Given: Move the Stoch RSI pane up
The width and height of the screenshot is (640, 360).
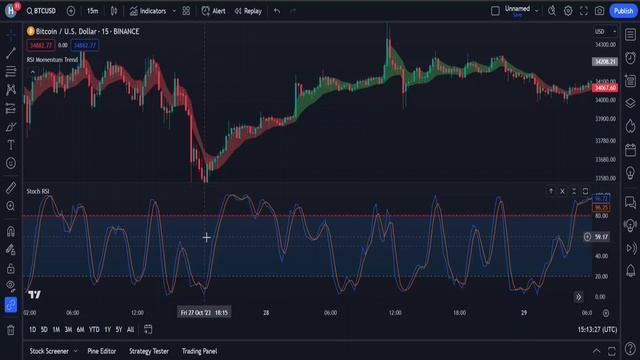Looking at the screenshot, I should pyautogui.click(x=551, y=191).
